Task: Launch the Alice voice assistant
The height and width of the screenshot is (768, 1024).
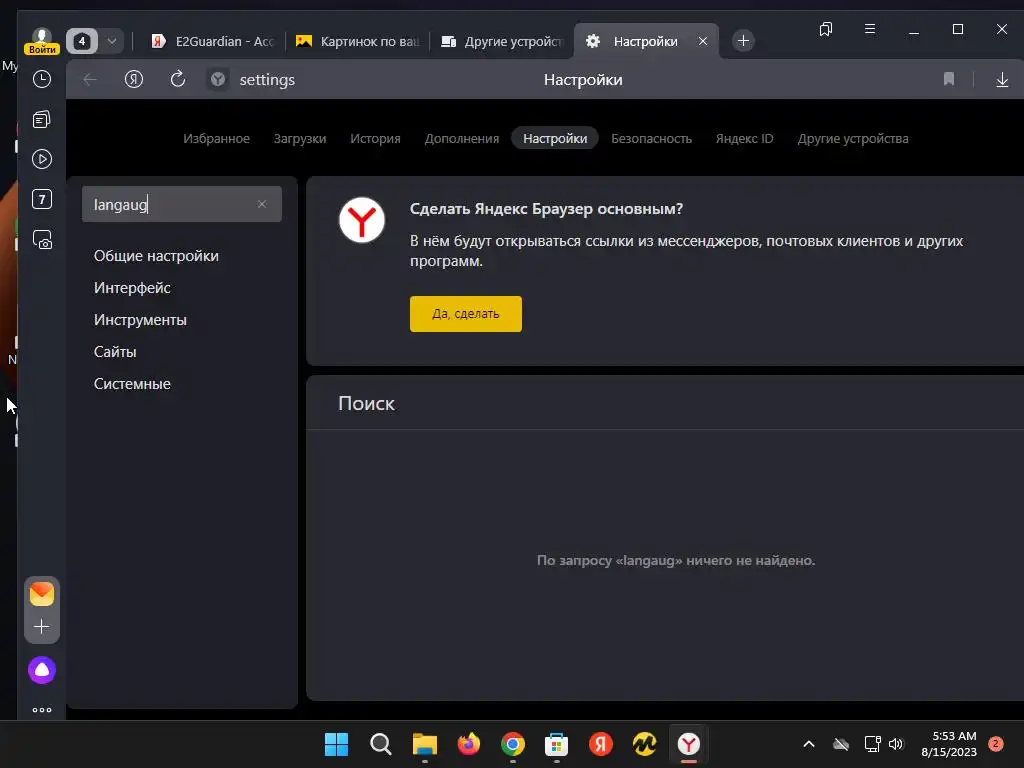Action: pyautogui.click(x=42, y=670)
